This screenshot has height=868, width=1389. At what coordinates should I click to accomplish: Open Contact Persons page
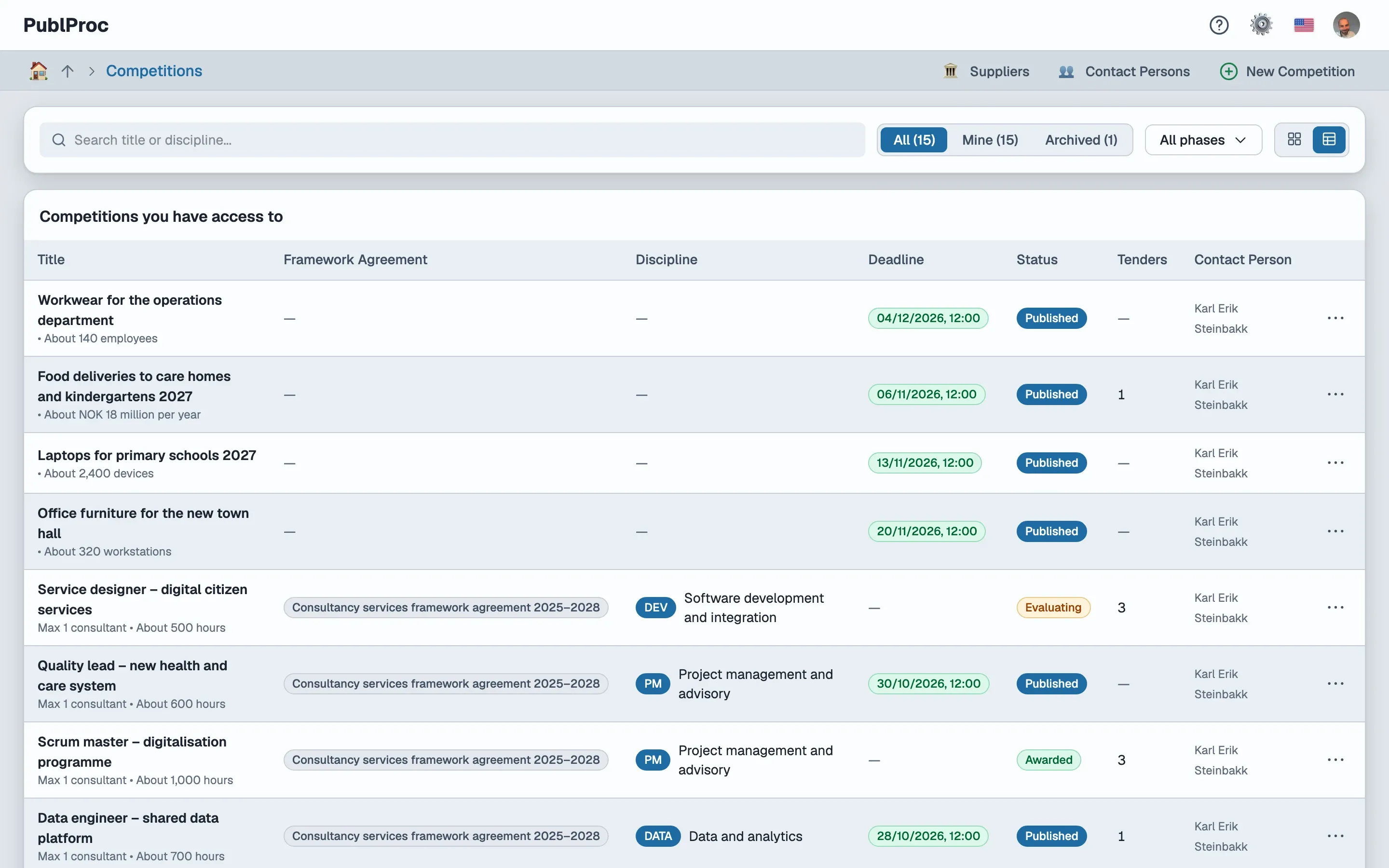(1124, 72)
